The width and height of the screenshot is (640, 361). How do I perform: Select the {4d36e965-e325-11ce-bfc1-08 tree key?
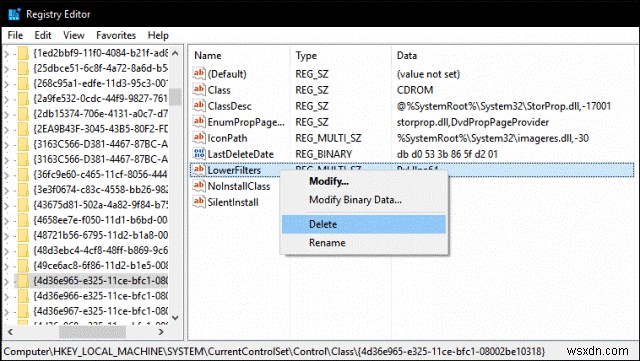pos(100,281)
